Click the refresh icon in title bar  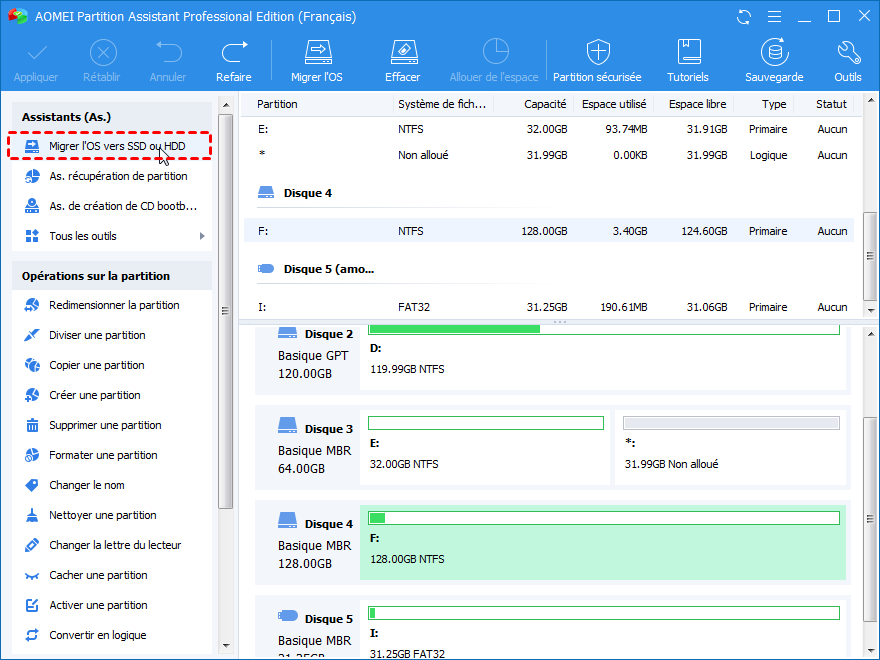pos(744,17)
